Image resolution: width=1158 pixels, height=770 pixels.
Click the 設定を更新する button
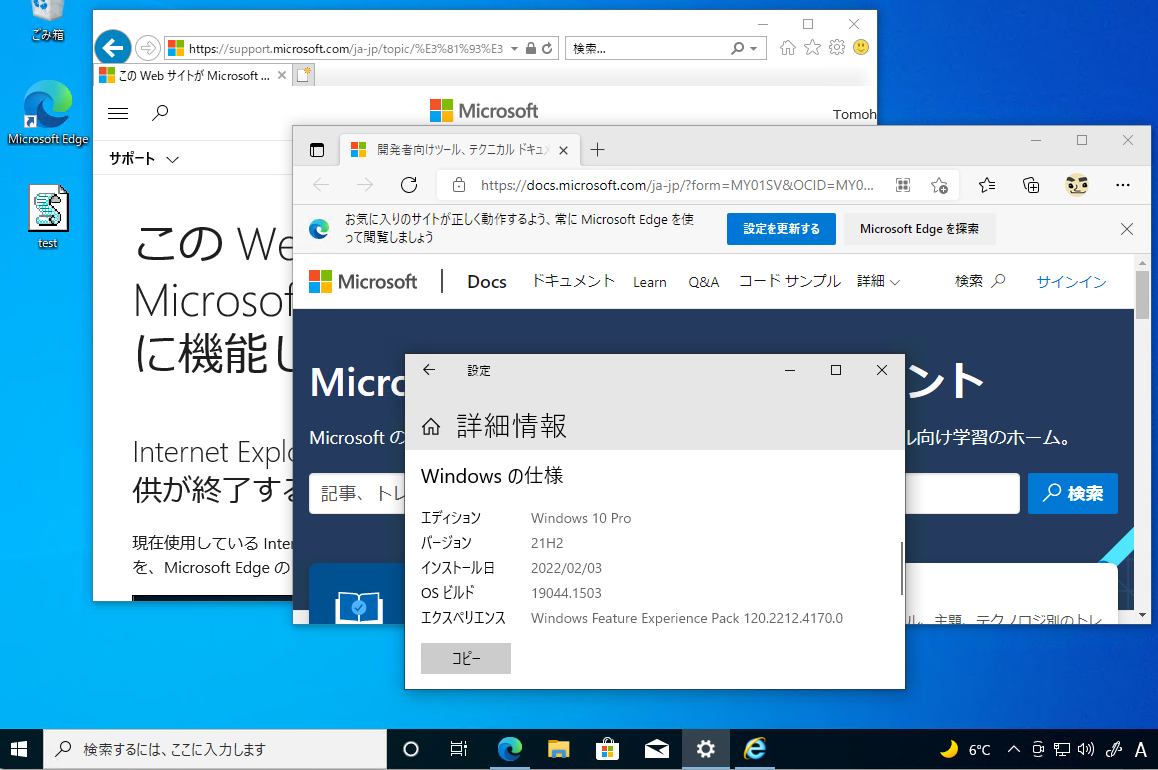click(x=781, y=229)
